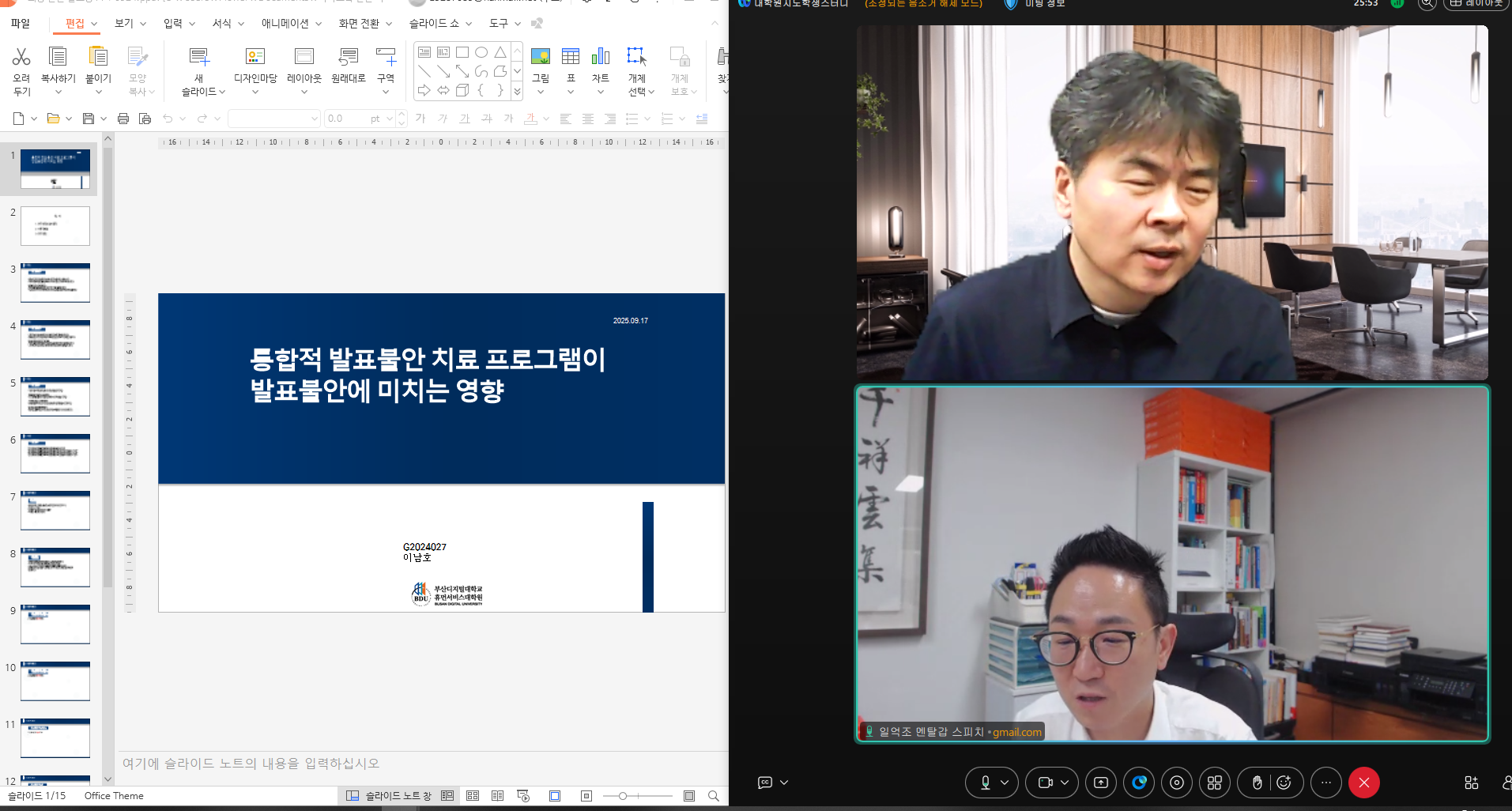Click the Save floppy disk icon

point(89,119)
